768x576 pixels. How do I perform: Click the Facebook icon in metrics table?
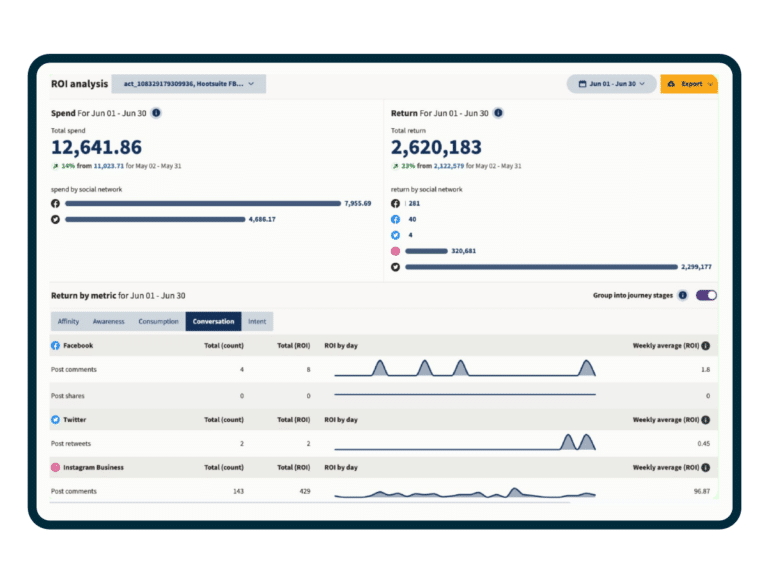click(x=56, y=345)
